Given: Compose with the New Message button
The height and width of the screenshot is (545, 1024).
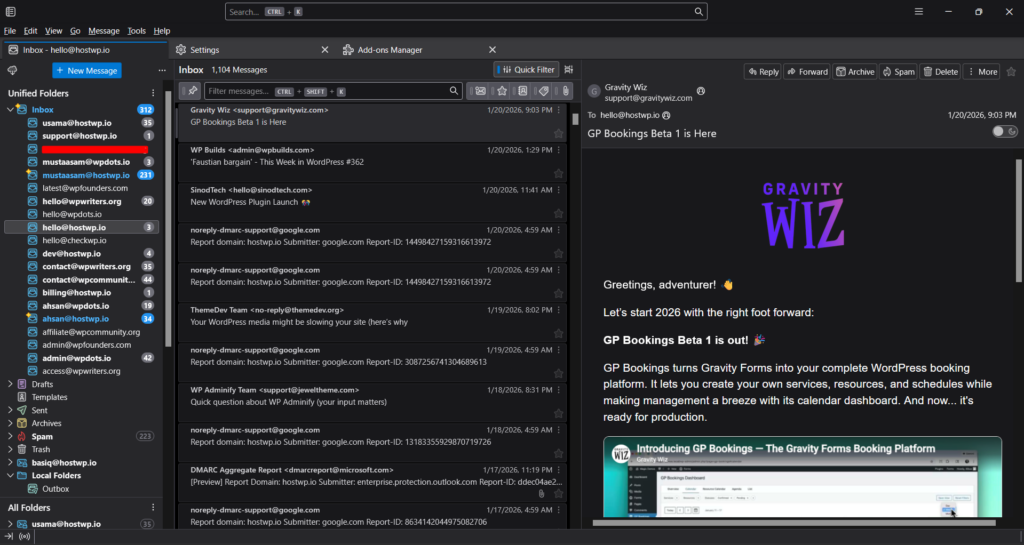Looking at the screenshot, I should point(87,70).
